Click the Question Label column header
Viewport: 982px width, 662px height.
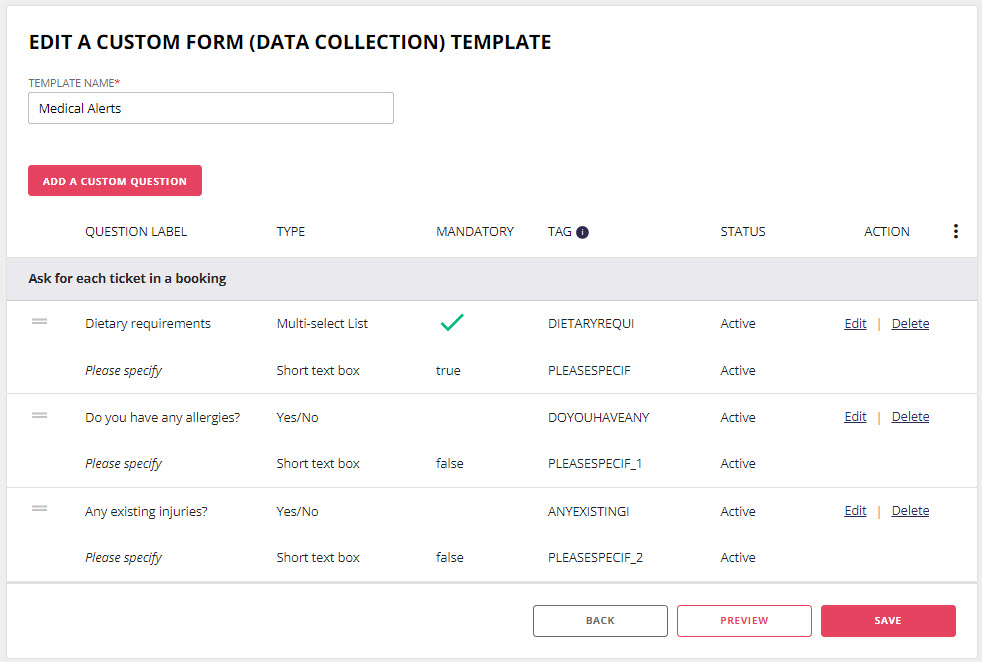point(136,232)
